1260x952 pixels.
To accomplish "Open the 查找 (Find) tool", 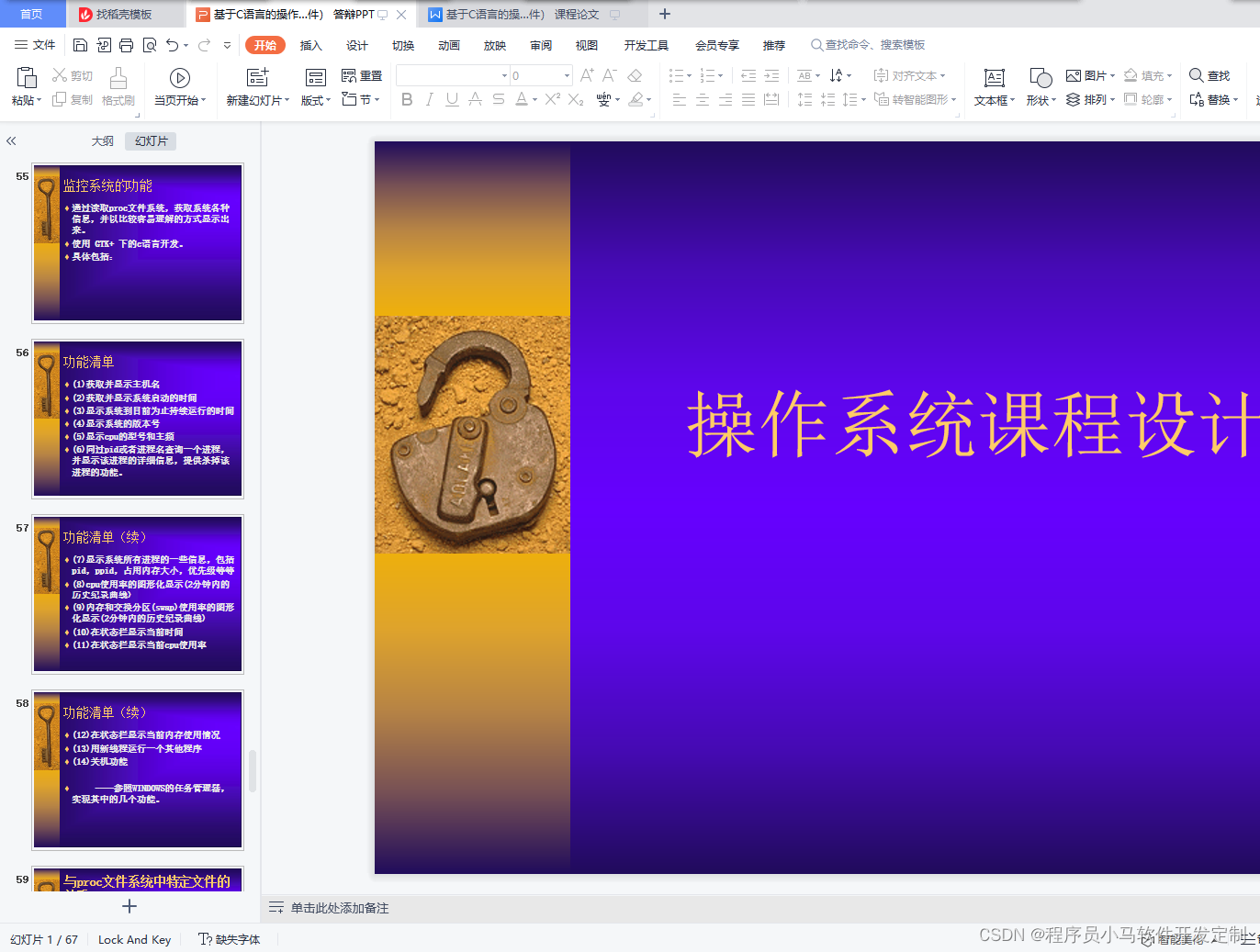I will [x=1209, y=75].
